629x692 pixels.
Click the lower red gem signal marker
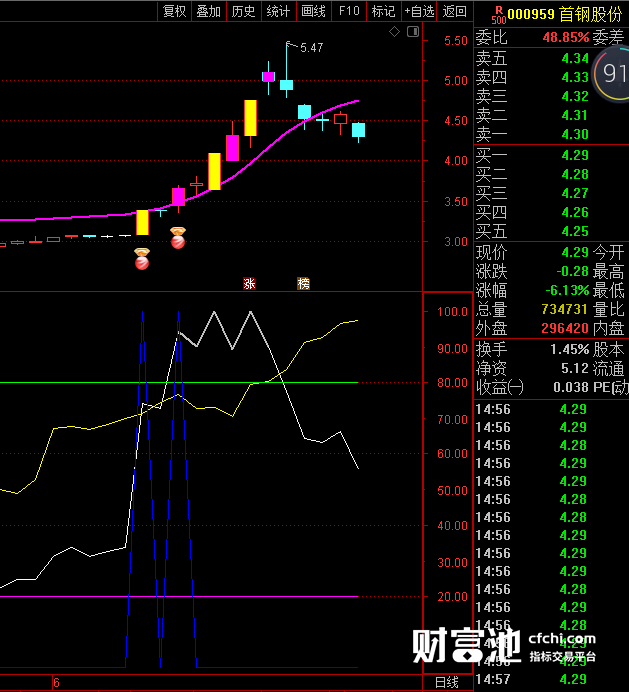coord(142,259)
